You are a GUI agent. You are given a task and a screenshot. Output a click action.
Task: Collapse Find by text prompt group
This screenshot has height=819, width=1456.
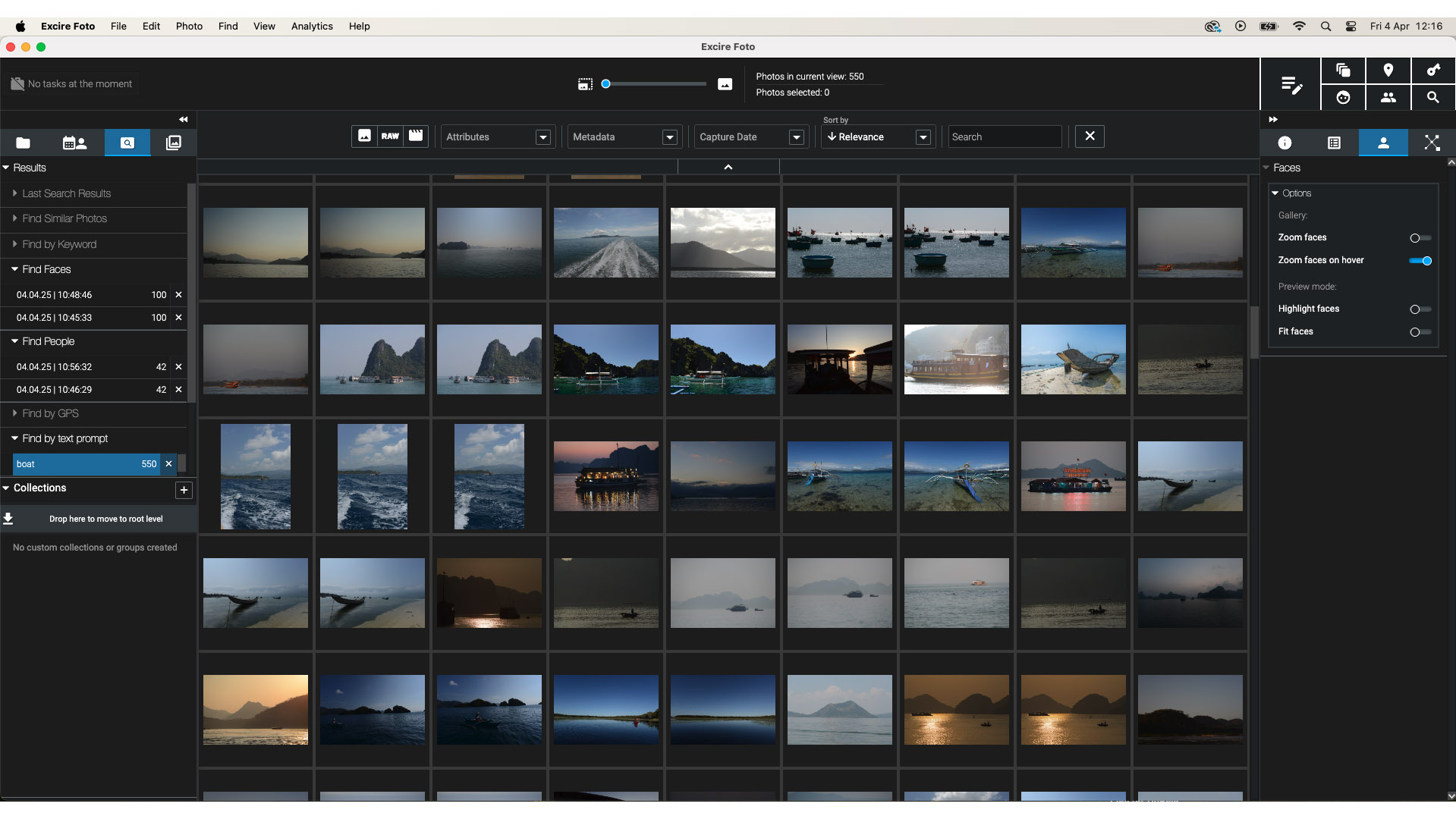click(14, 438)
